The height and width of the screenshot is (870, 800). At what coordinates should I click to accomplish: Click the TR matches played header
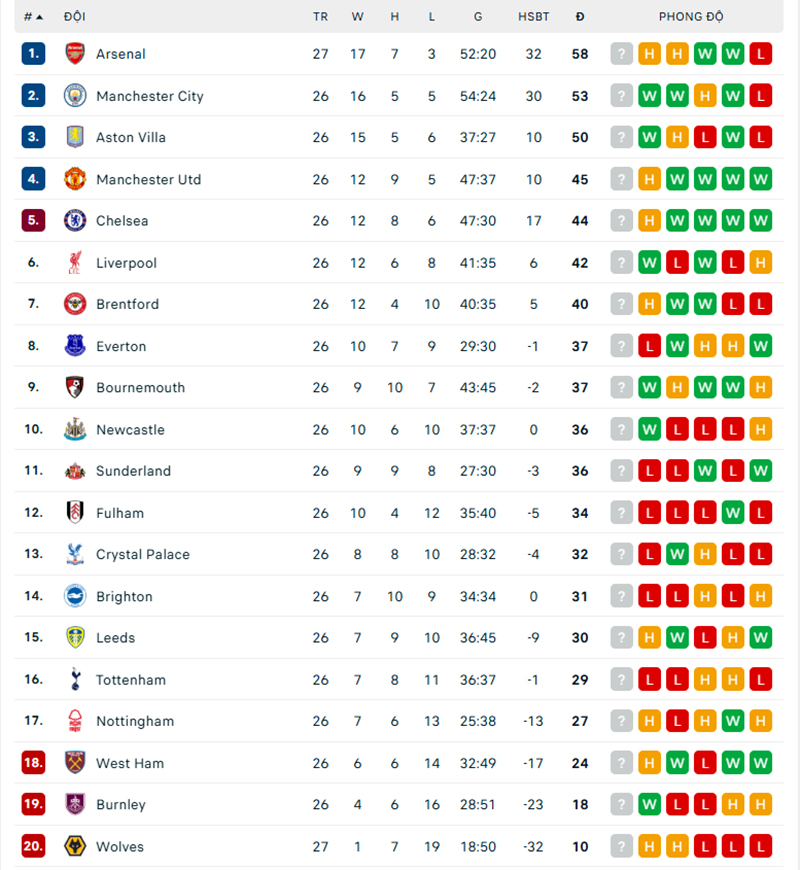point(320,17)
